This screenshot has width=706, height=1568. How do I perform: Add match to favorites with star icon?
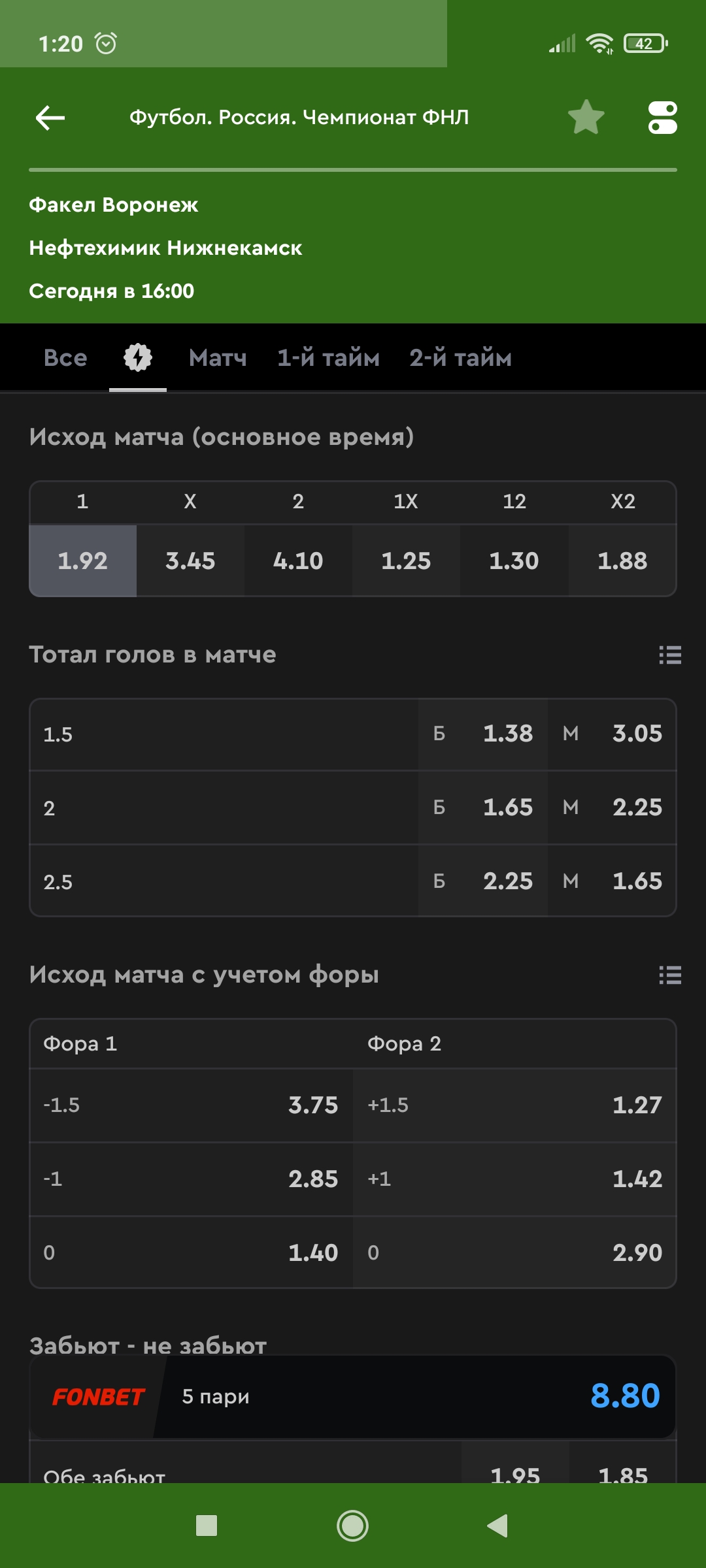coord(586,118)
